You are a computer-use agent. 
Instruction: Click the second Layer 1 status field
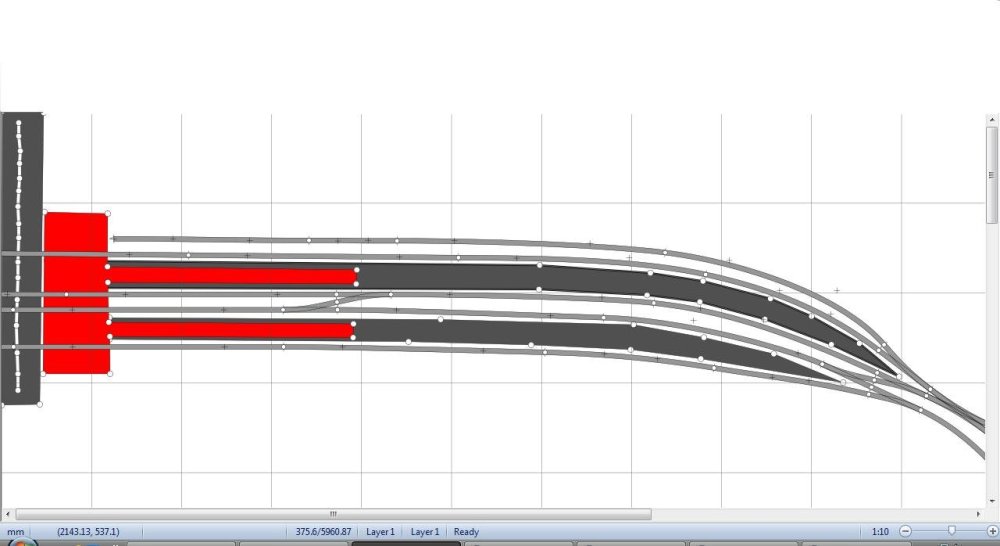tap(425, 532)
